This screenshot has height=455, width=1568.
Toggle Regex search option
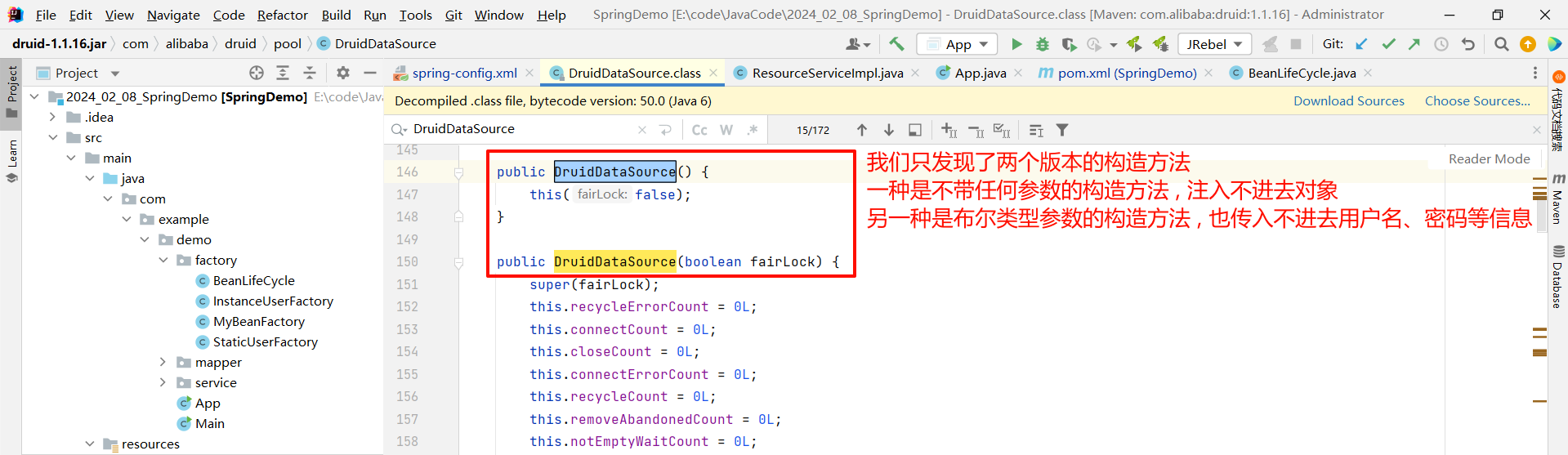pyautogui.click(x=753, y=130)
